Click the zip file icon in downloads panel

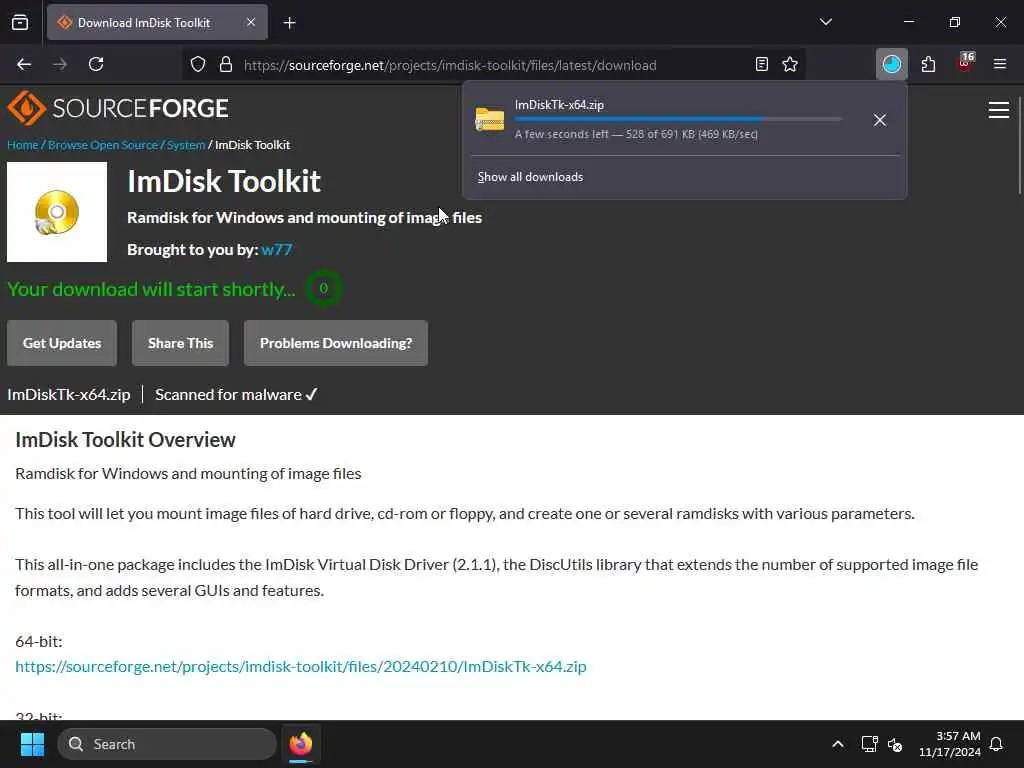[x=490, y=120]
